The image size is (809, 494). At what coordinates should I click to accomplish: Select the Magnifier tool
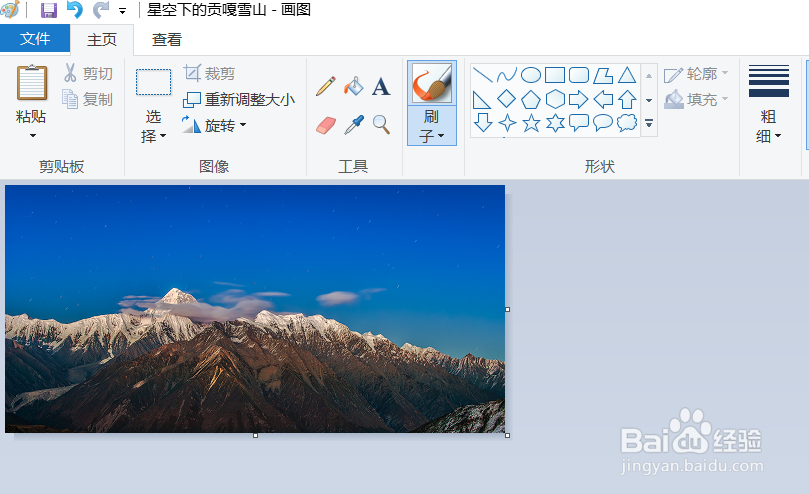click(381, 125)
